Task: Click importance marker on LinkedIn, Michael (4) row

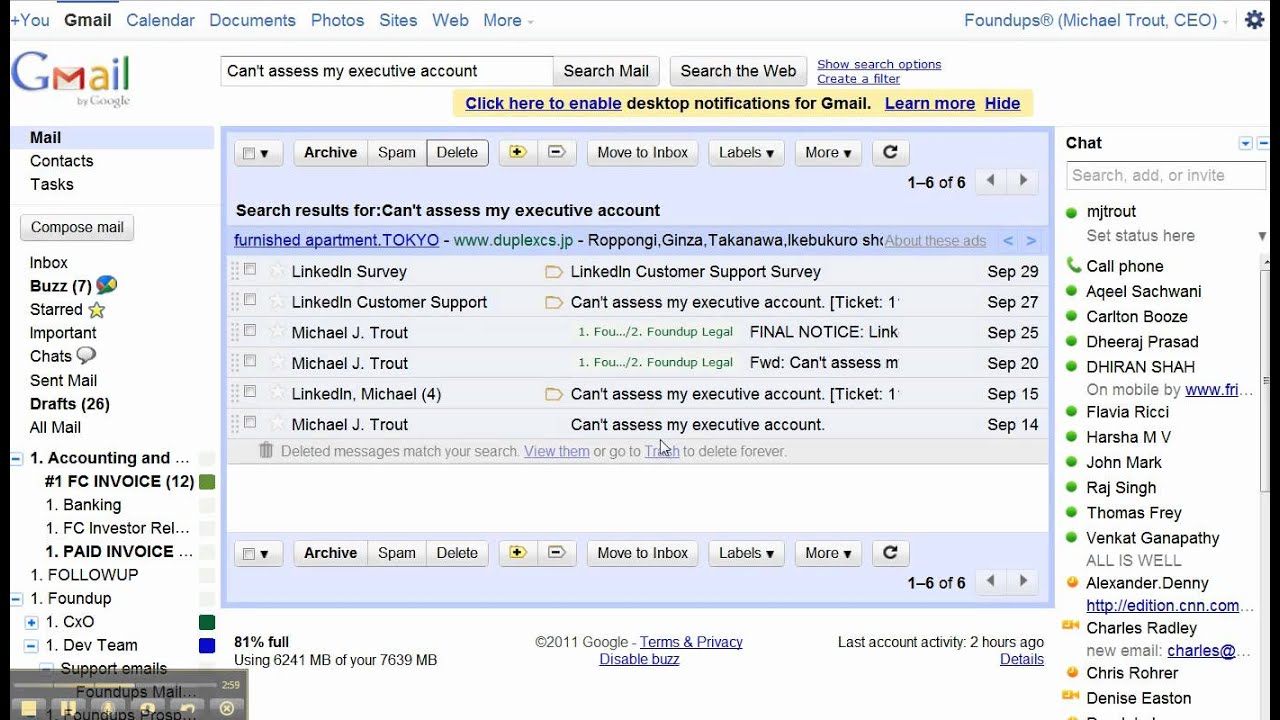Action: click(x=553, y=394)
